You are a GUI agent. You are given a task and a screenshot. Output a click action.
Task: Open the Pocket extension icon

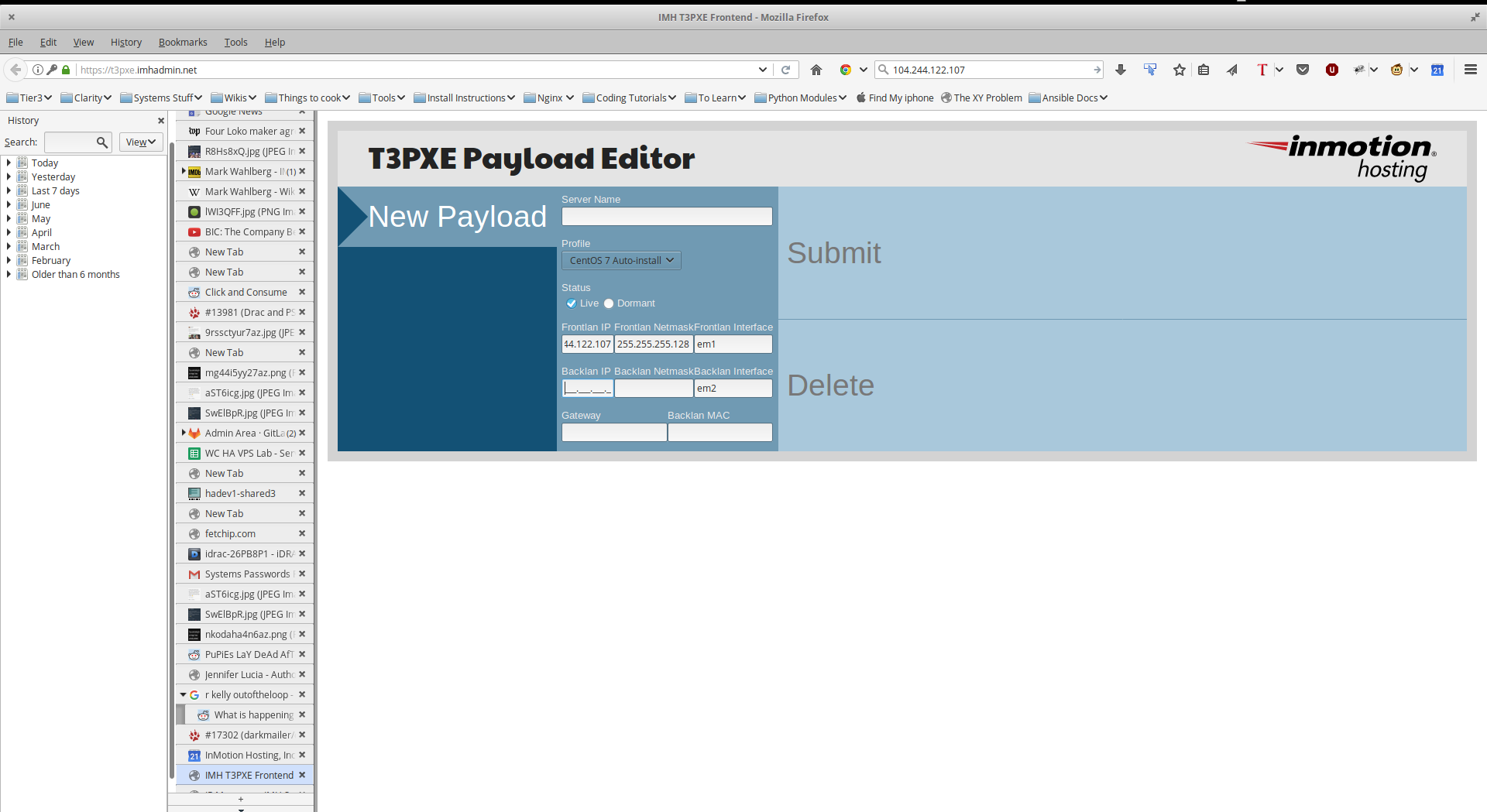1303,70
